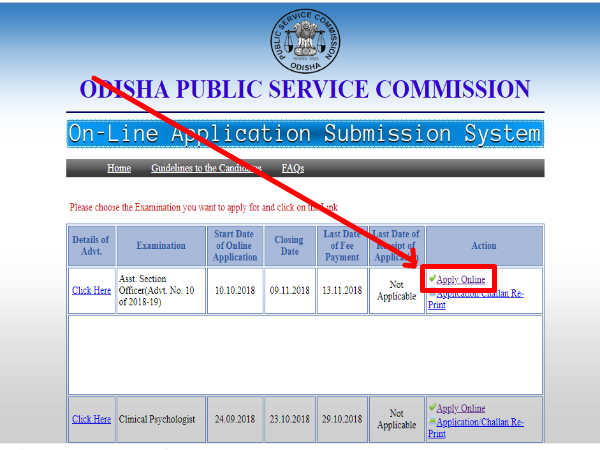Open the FAQs menu link

(x=293, y=168)
